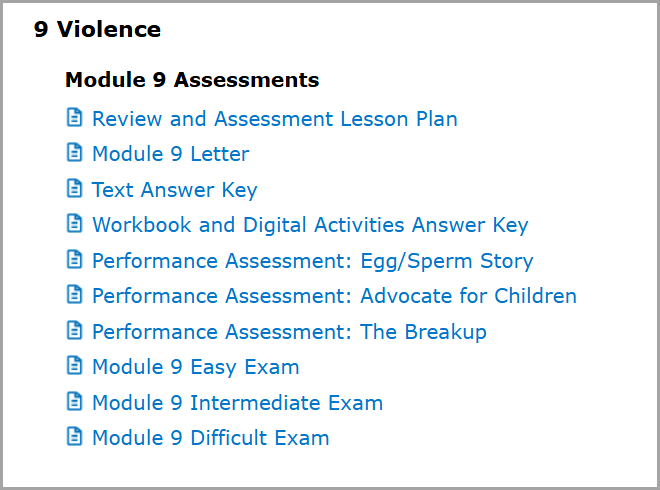660x490 pixels.
Task: Click document icon beside Advocate for Children
Action: pos(75,295)
